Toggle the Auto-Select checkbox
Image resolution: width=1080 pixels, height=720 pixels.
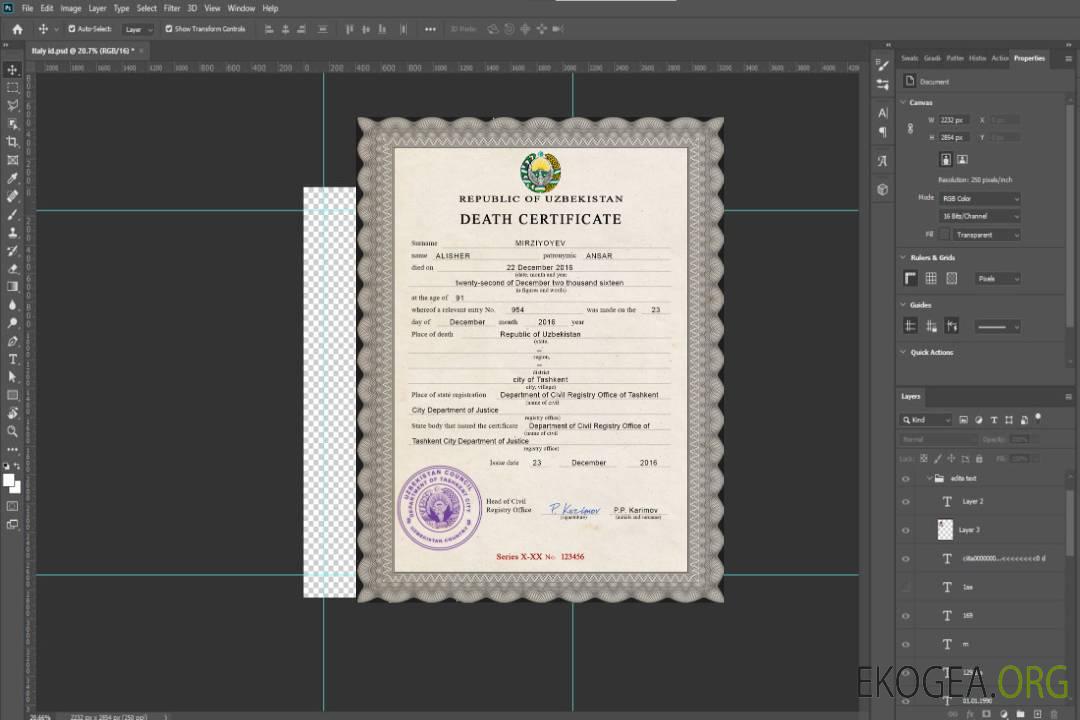(x=72, y=29)
